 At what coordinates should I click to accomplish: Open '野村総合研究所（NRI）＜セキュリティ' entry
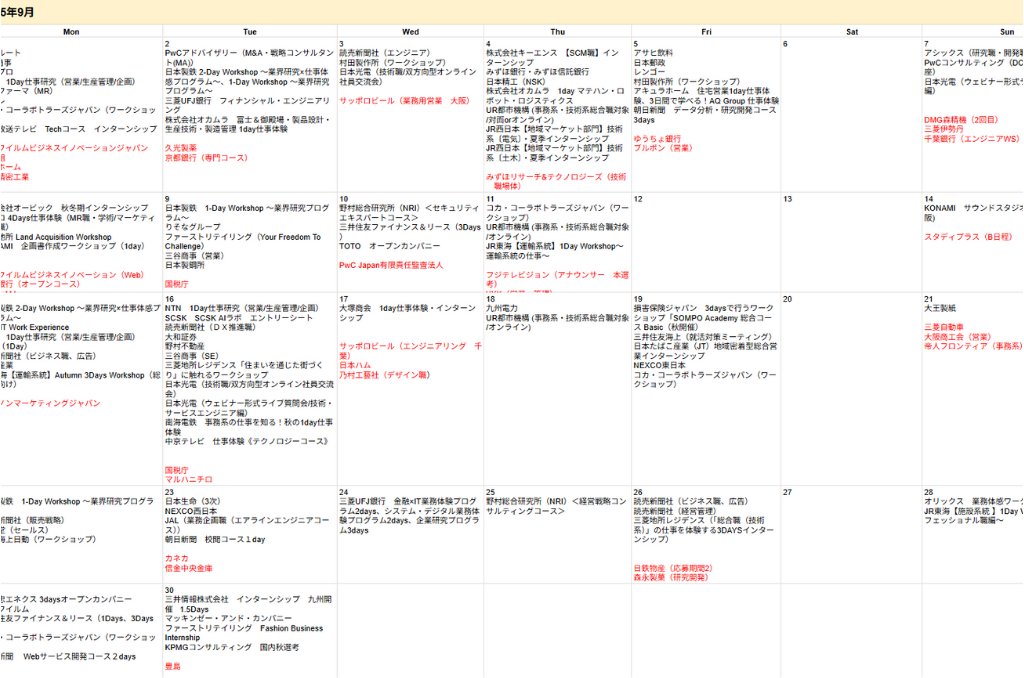[x=409, y=213]
